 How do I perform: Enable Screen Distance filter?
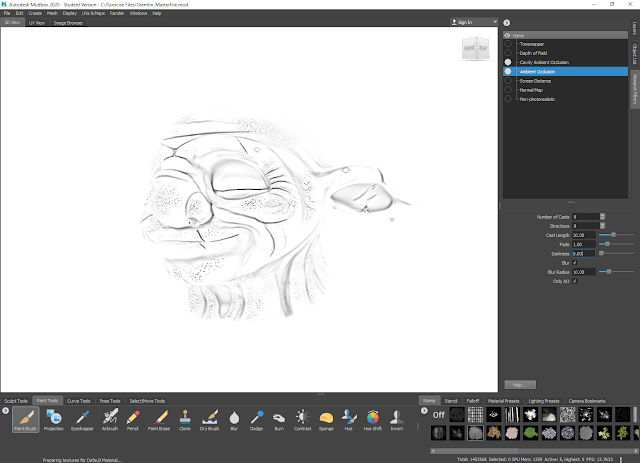tap(508, 80)
